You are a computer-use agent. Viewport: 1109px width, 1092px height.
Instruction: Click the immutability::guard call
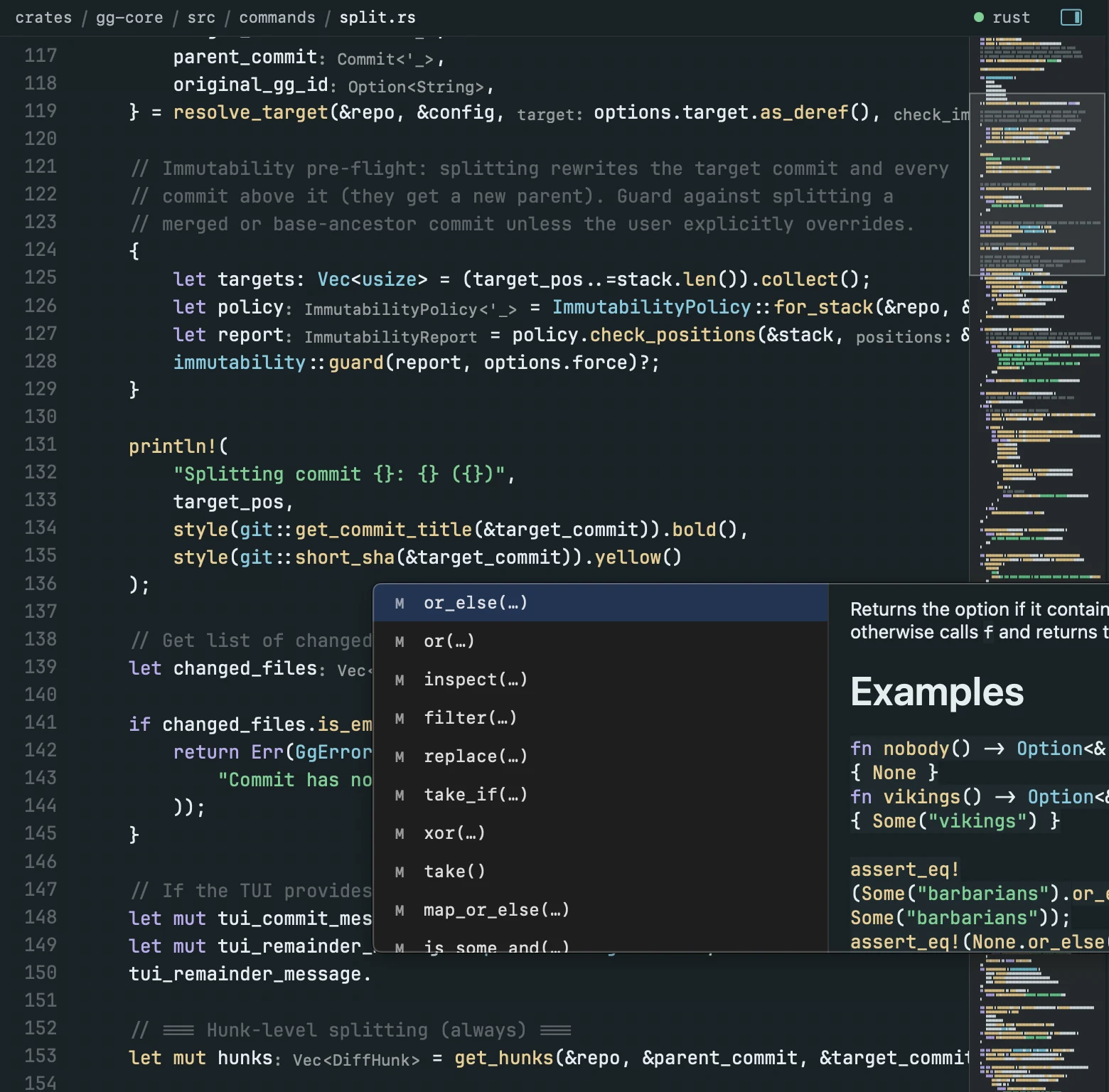pos(279,363)
